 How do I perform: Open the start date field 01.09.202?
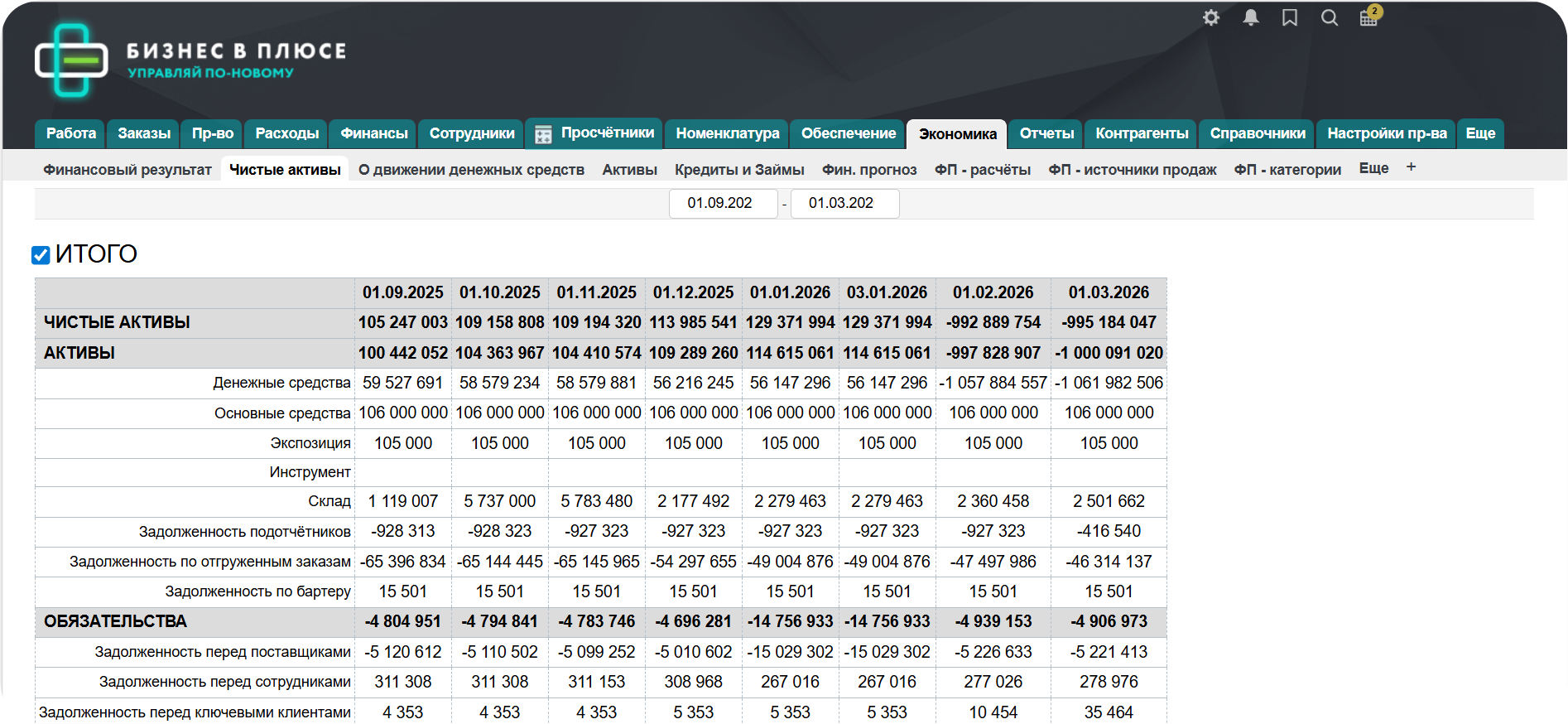click(722, 203)
